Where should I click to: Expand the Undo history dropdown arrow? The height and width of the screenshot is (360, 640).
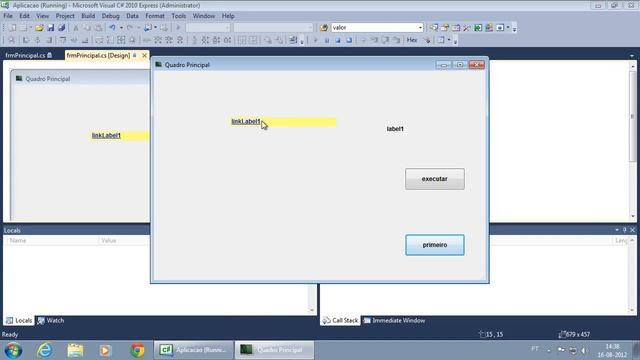click(121, 28)
